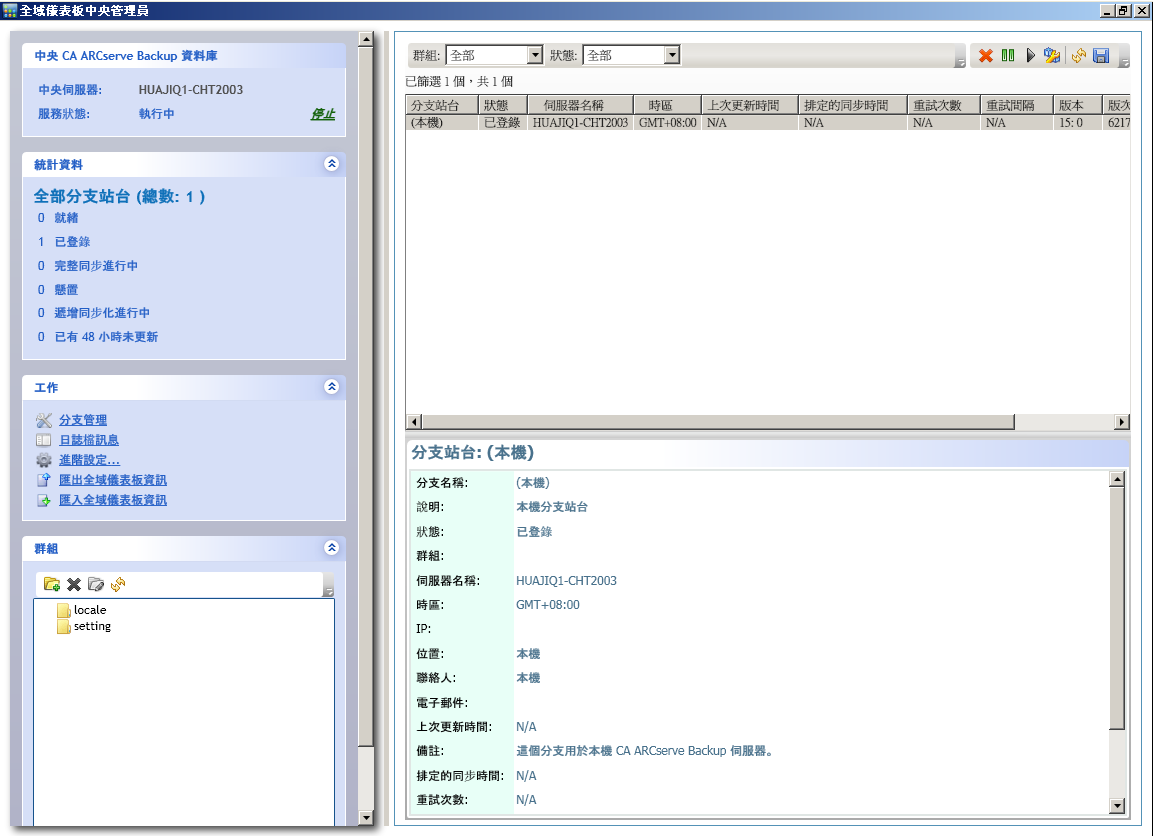Click the right arrow of the table's horizontal scrollbar

pyautogui.click(x=1121, y=422)
